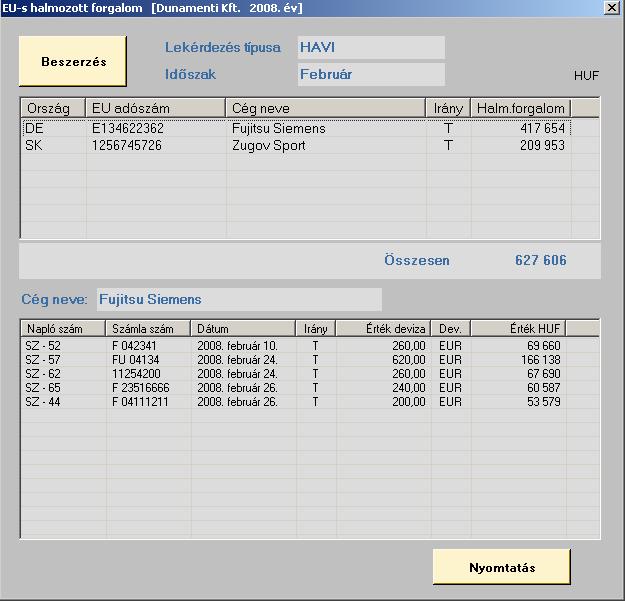Click the Dev. column header
The image size is (625, 601).
coord(451,329)
